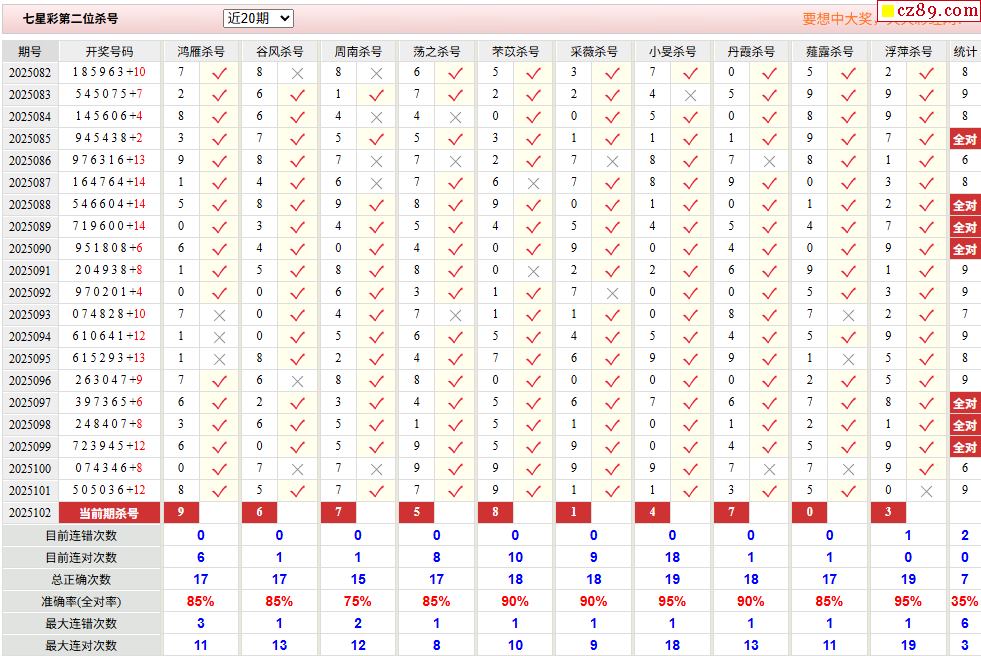This screenshot has height=656, width=981.
Task: Click the red 全对 badge in row 2025097
Action: coord(965,403)
